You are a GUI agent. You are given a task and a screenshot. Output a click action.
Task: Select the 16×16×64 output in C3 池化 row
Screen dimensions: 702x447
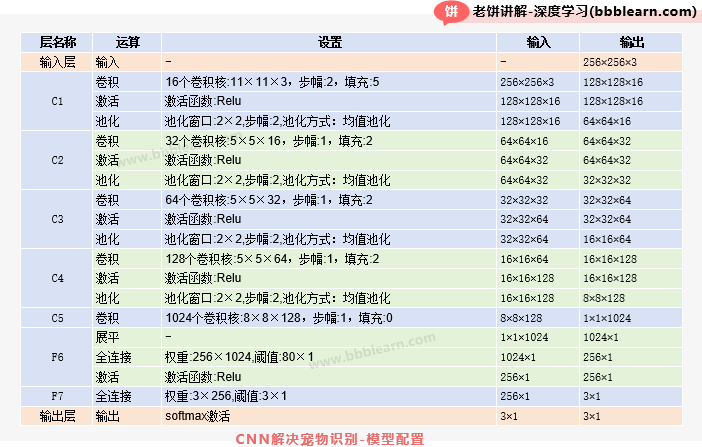click(x=631, y=239)
